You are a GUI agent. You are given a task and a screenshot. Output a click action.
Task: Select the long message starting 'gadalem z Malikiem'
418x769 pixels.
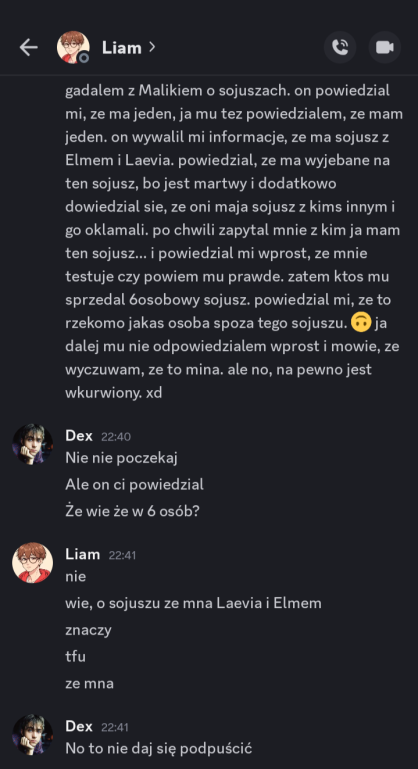234,241
